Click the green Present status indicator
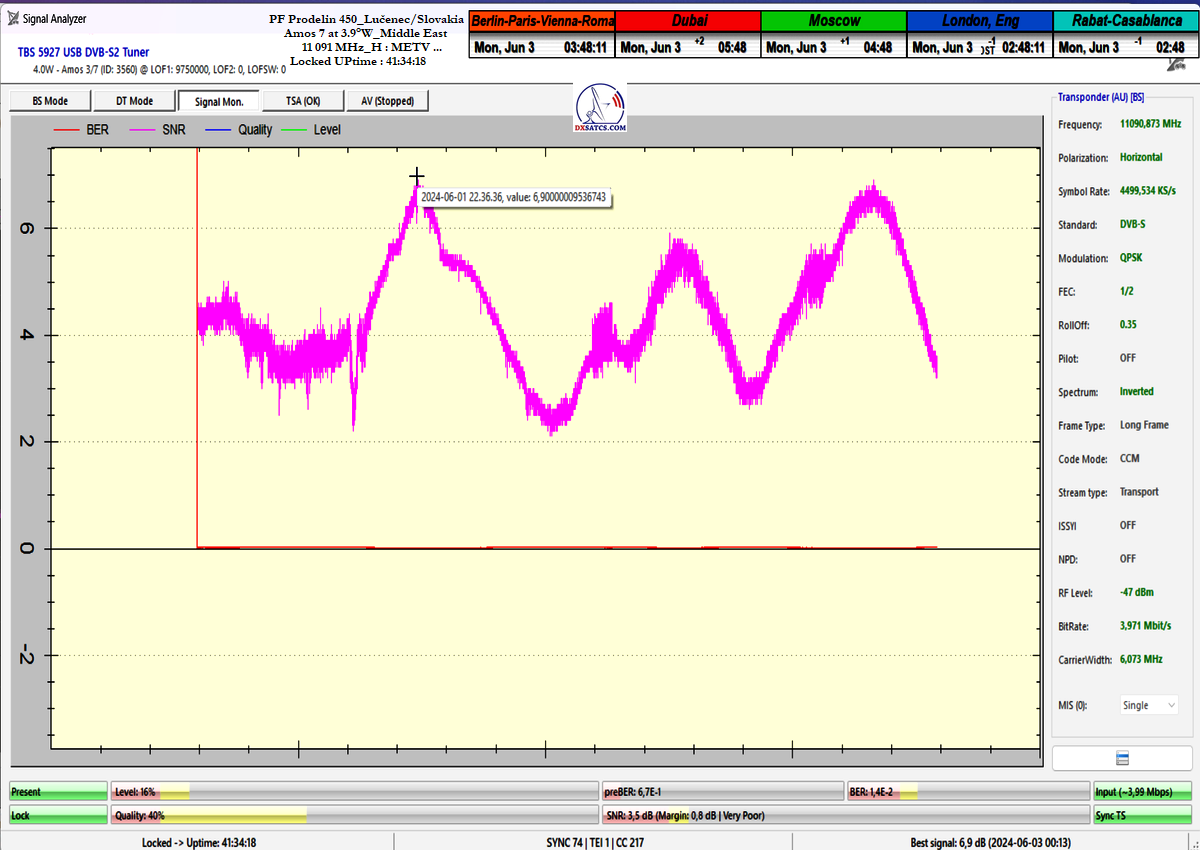This screenshot has height=850, width=1200. pos(58,792)
